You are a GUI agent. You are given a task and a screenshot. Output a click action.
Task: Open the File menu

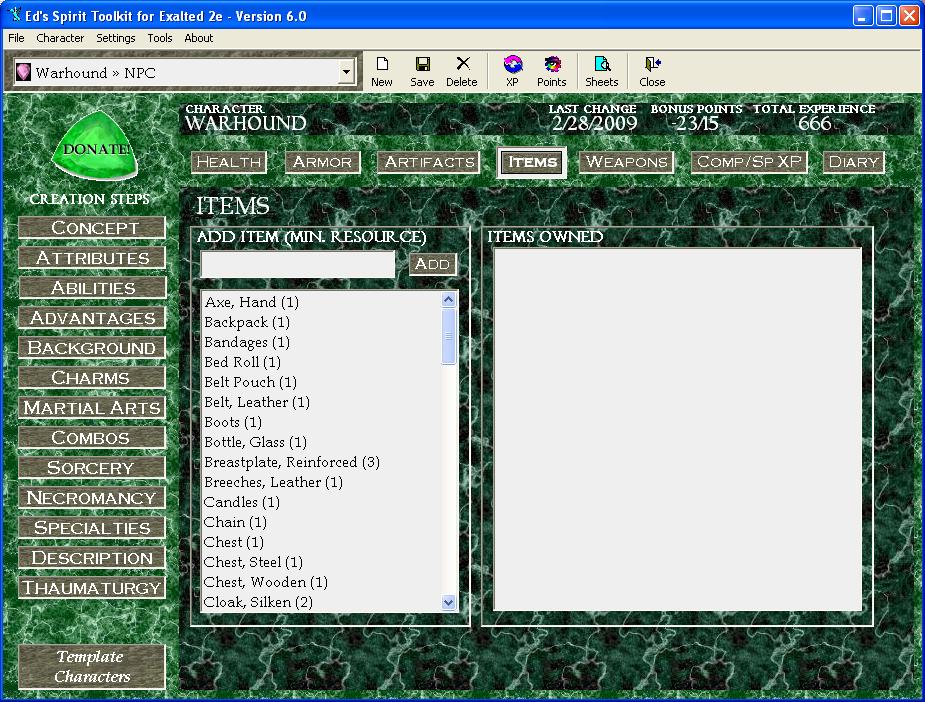click(x=16, y=38)
